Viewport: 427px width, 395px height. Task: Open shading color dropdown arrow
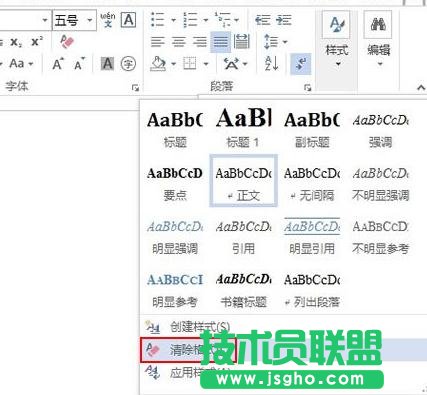coord(174,64)
